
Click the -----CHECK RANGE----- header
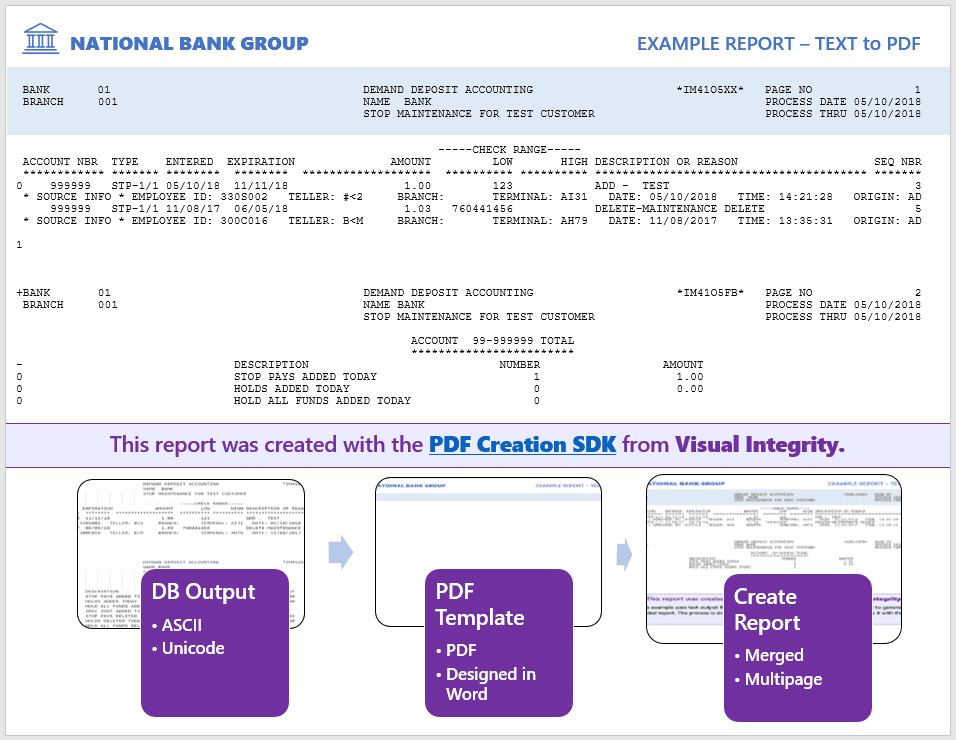click(509, 149)
